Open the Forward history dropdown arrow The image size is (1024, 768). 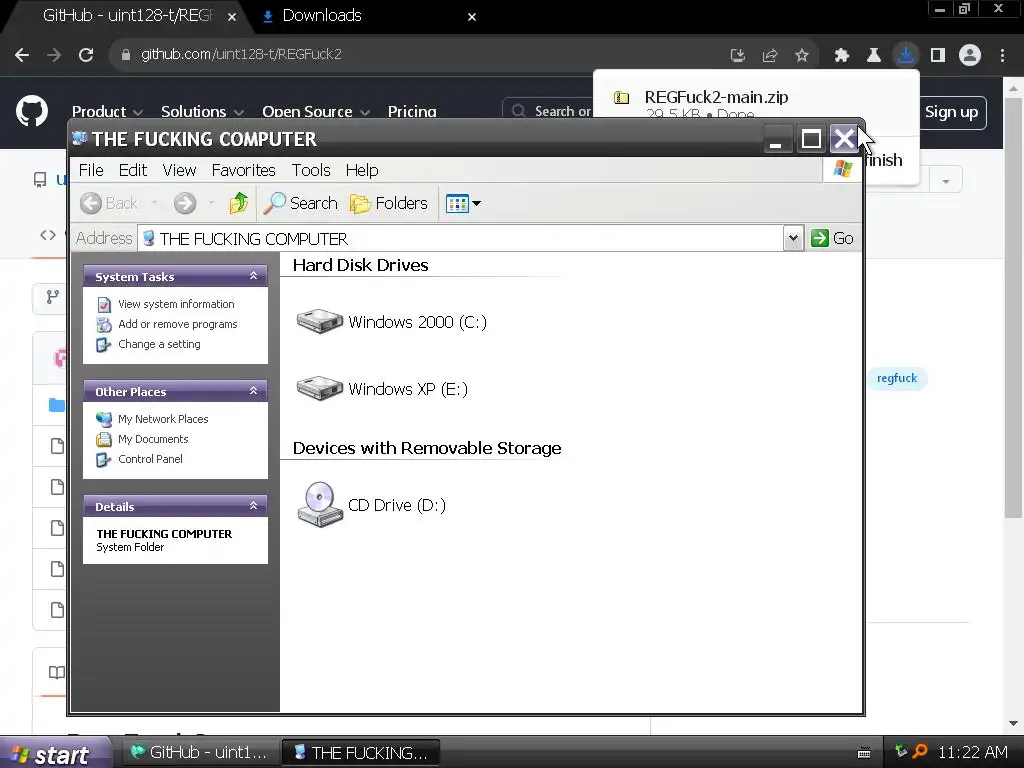click(212, 203)
